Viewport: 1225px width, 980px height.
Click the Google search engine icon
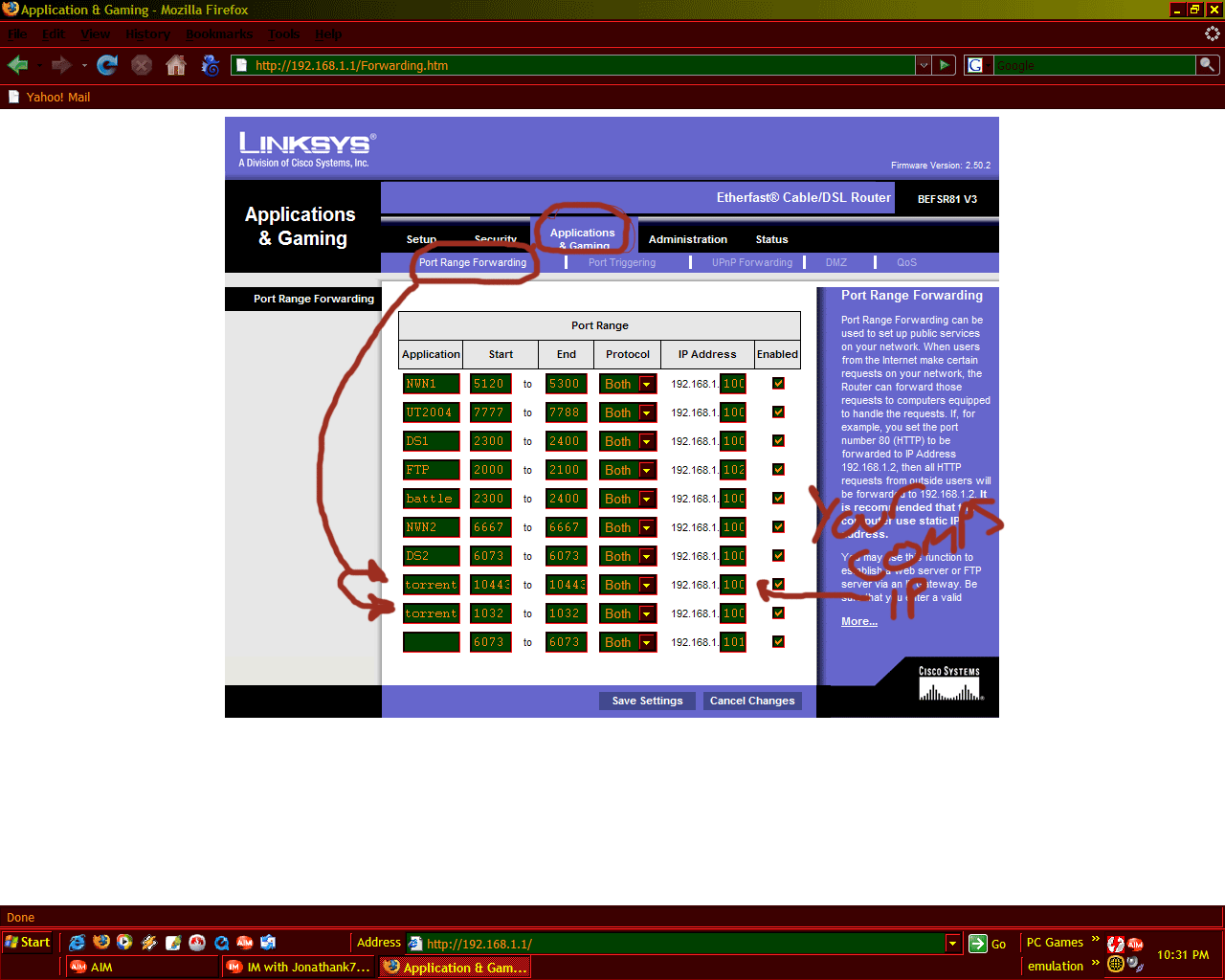click(975, 65)
